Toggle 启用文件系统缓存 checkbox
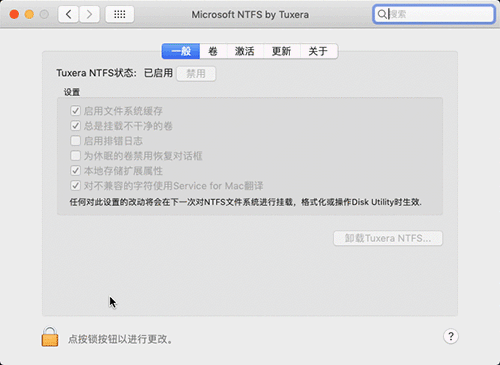This screenshot has width=500, height=365. tap(76, 111)
